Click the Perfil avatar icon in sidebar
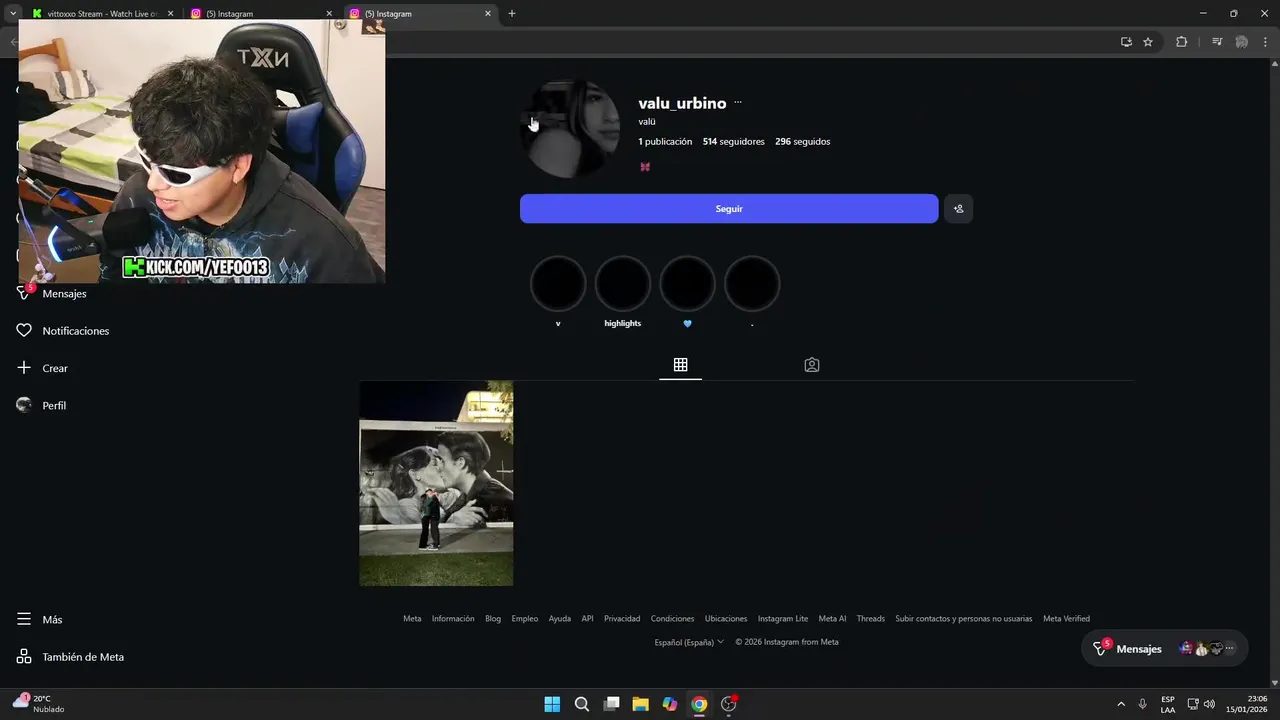The width and height of the screenshot is (1280, 720). tap(24, 405)
